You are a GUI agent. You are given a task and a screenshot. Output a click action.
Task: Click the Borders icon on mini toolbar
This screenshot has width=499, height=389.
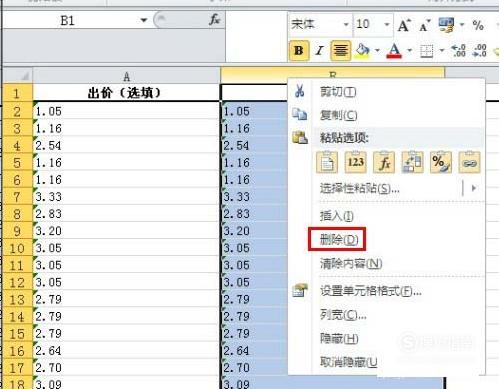(427, 51)
